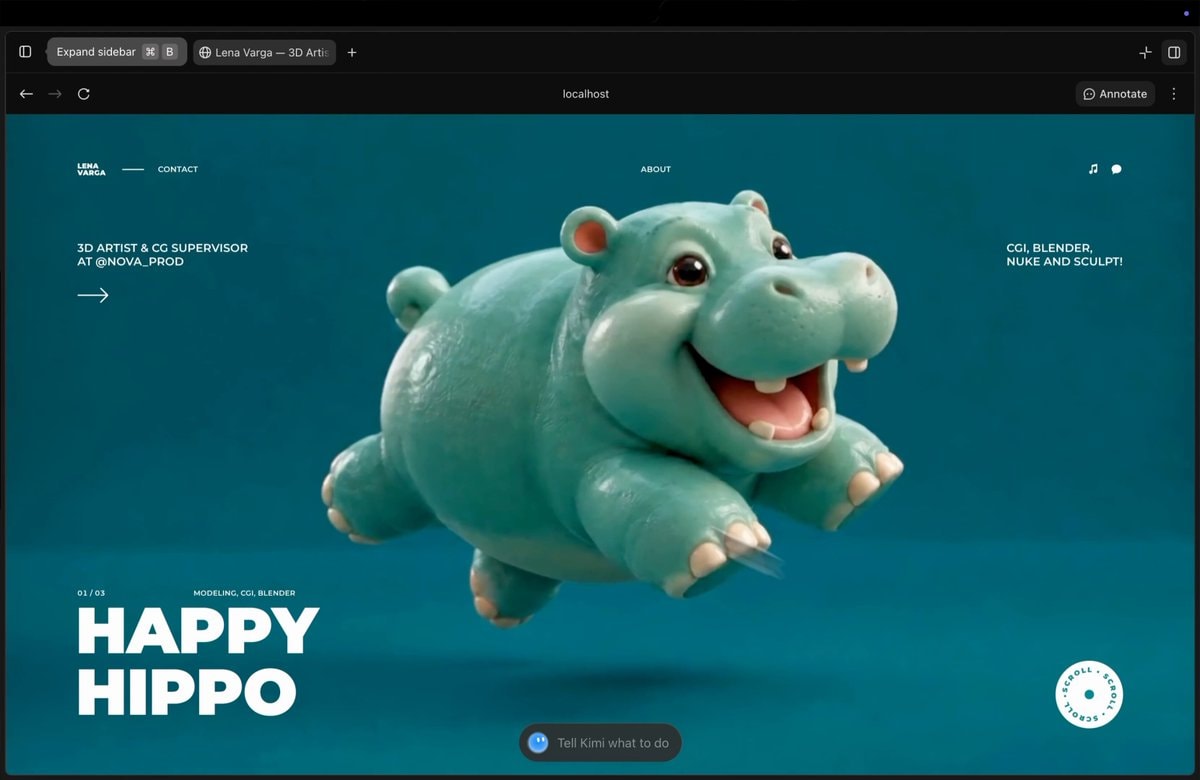
Task: Go back with the left arrow
Action: (27, 94)
